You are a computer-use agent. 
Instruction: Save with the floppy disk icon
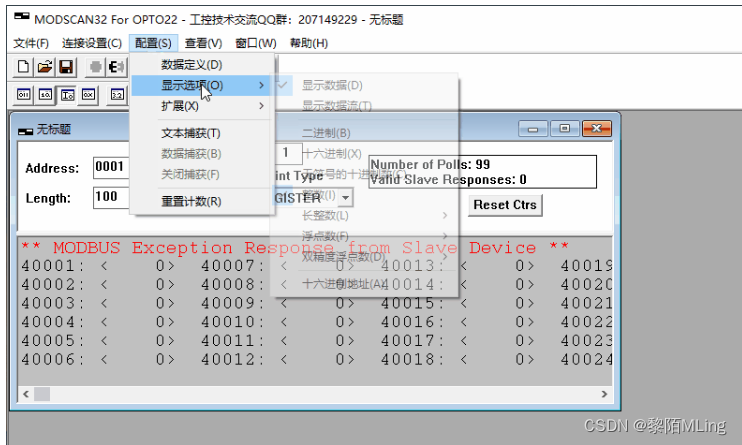pyautogui.click(x=66, y=67)
